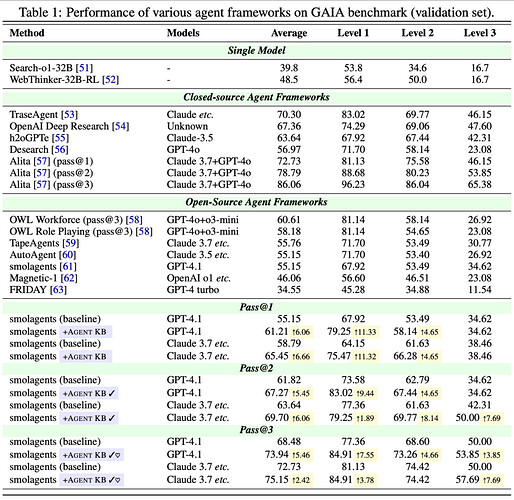Select the 79.25 Level 1 score with ↑11.33

pos(339,332)
